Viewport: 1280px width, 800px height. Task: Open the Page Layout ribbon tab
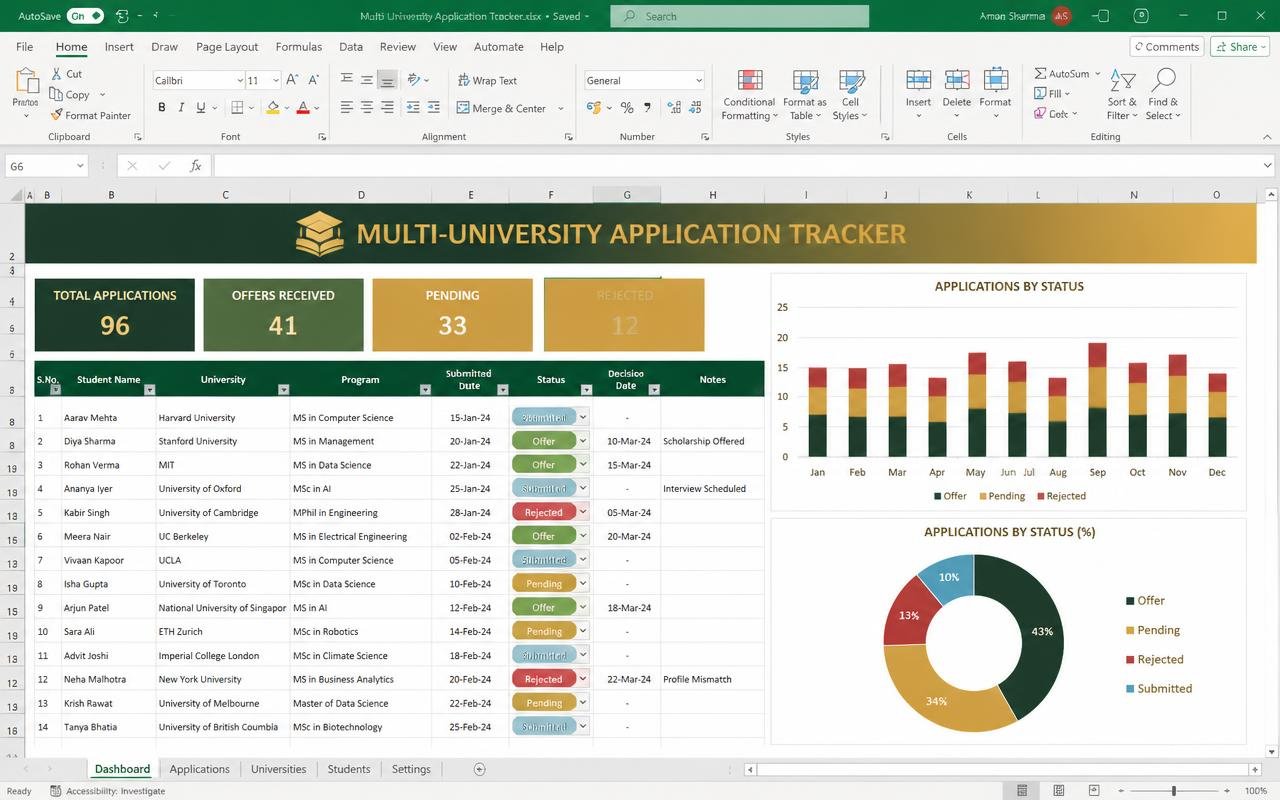[x=227, y=47]
